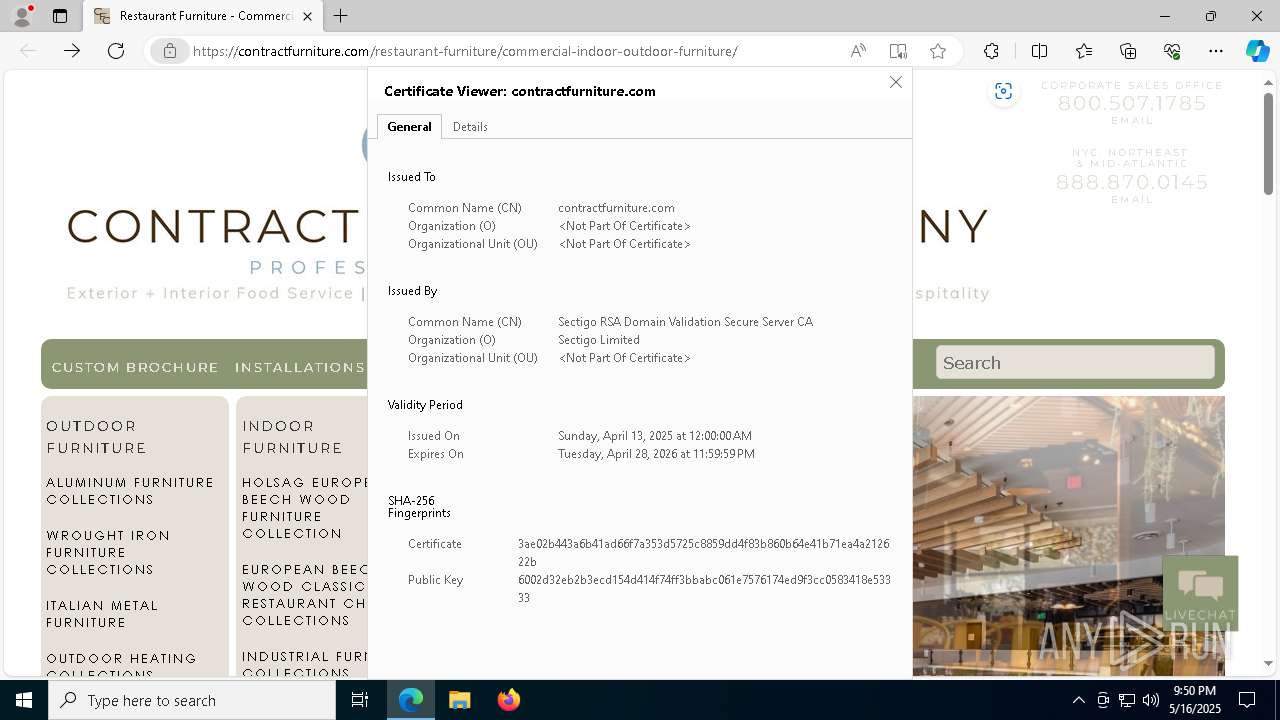Open Outdoor Heating Collections link

121,665
